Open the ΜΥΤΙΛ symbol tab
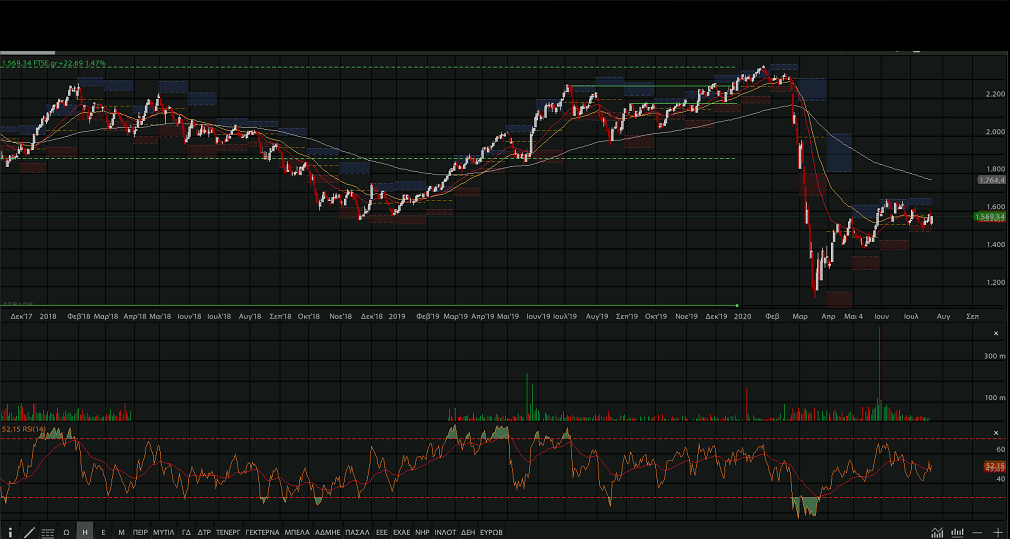This screenshot has height=539, width=1010. [x=164, y=532]
